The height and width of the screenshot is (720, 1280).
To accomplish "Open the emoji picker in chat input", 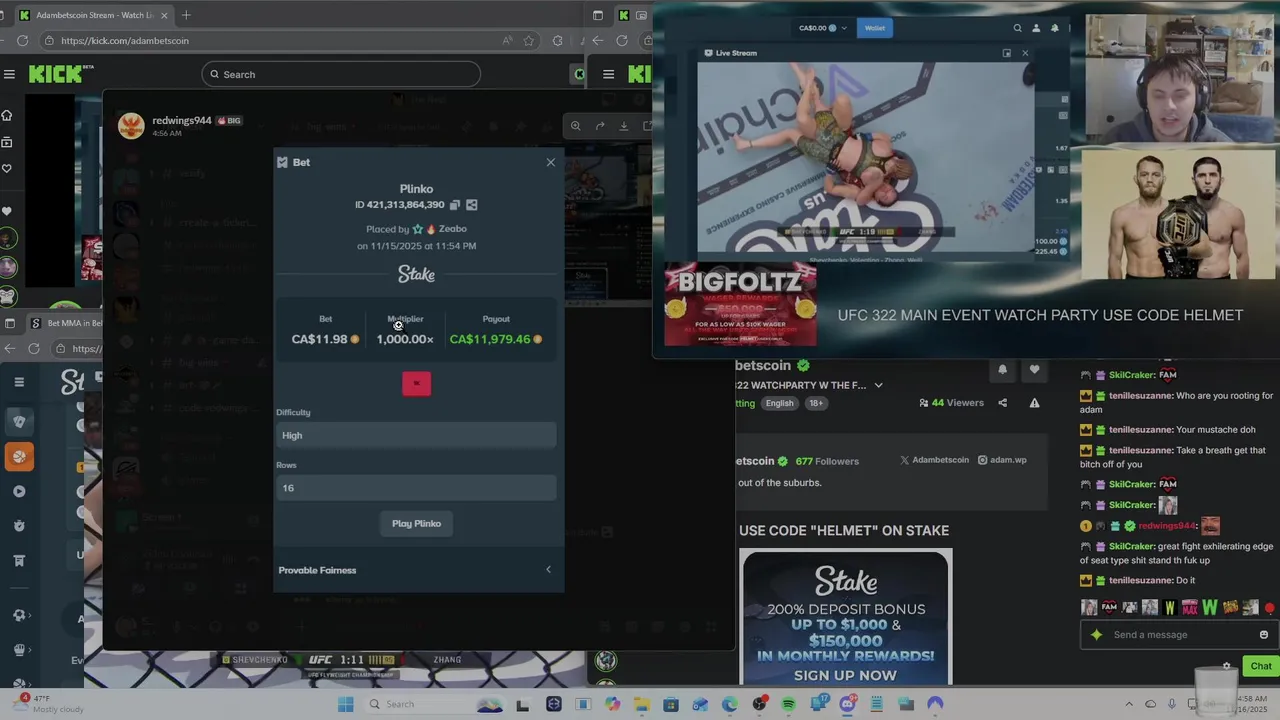I will point(1264,635).
